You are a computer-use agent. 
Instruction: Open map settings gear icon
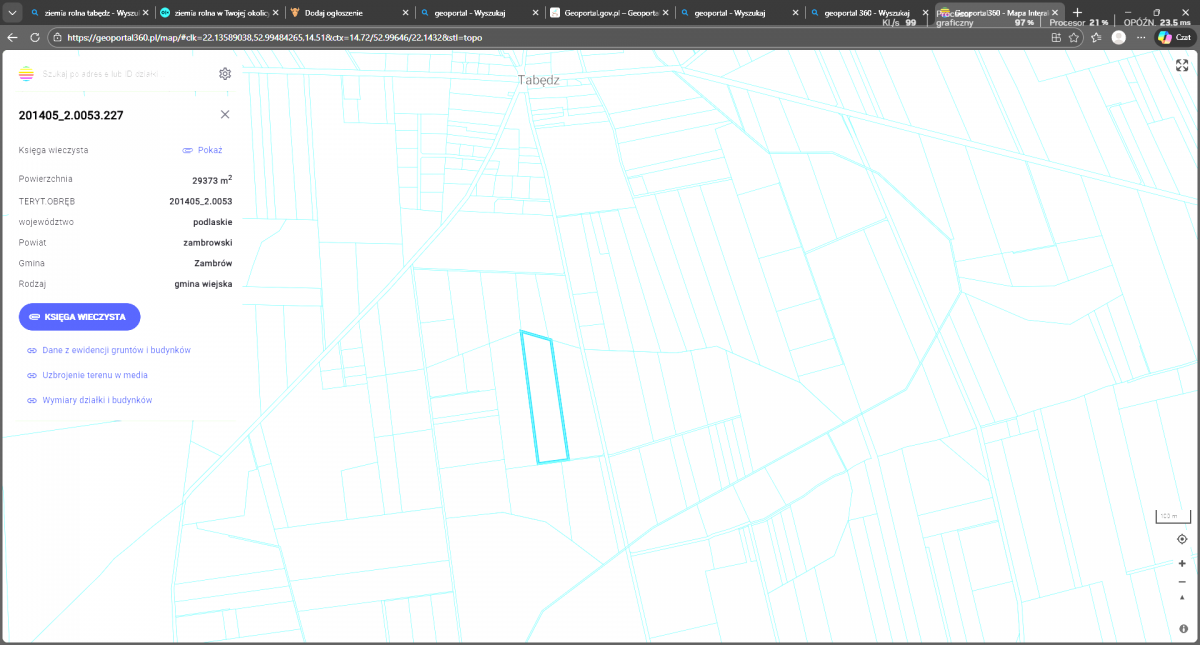point(225,74)
